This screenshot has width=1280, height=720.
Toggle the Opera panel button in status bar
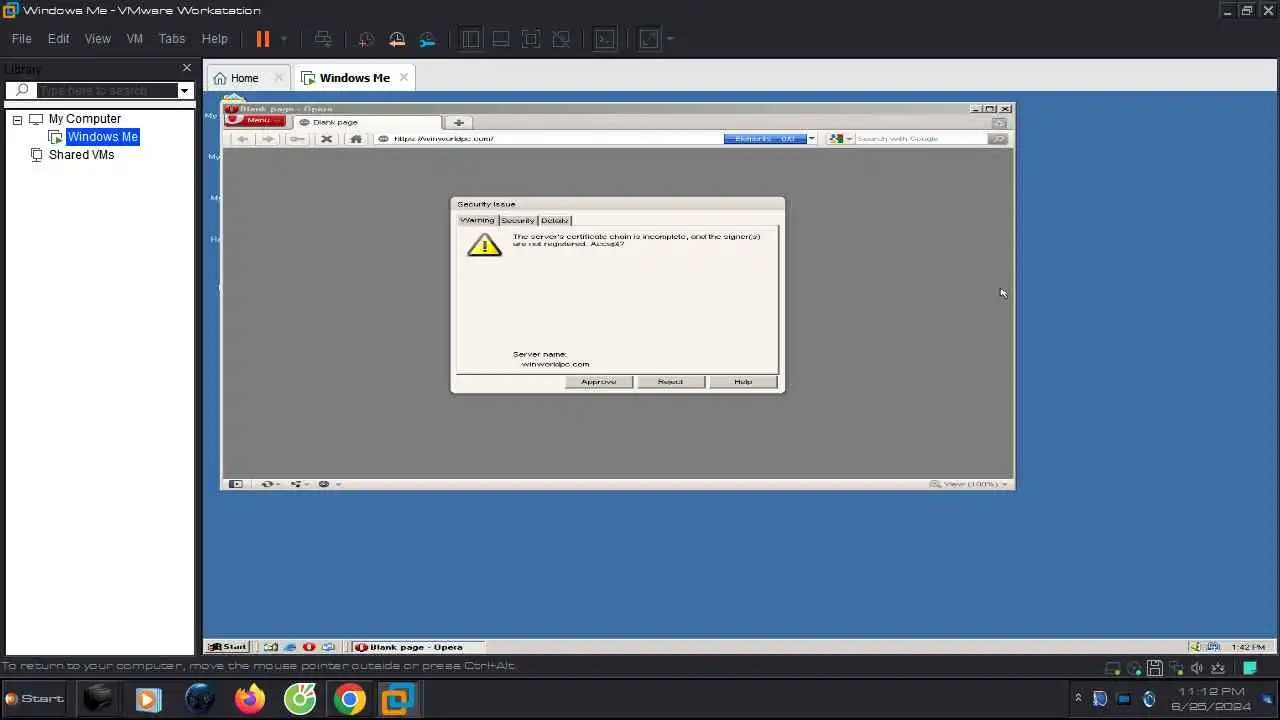(236, 484)
